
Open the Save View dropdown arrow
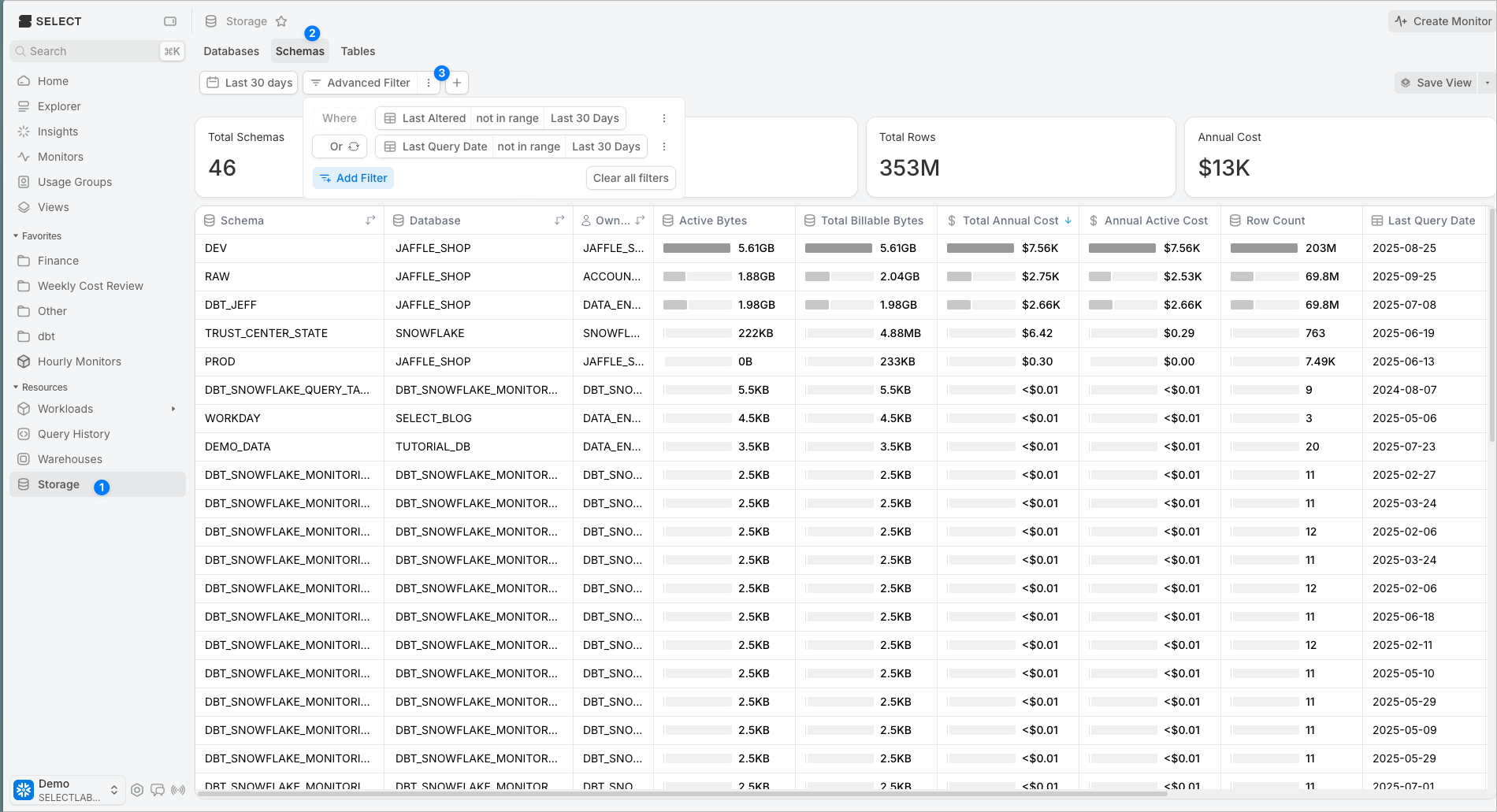click(x=1487, y=83)
